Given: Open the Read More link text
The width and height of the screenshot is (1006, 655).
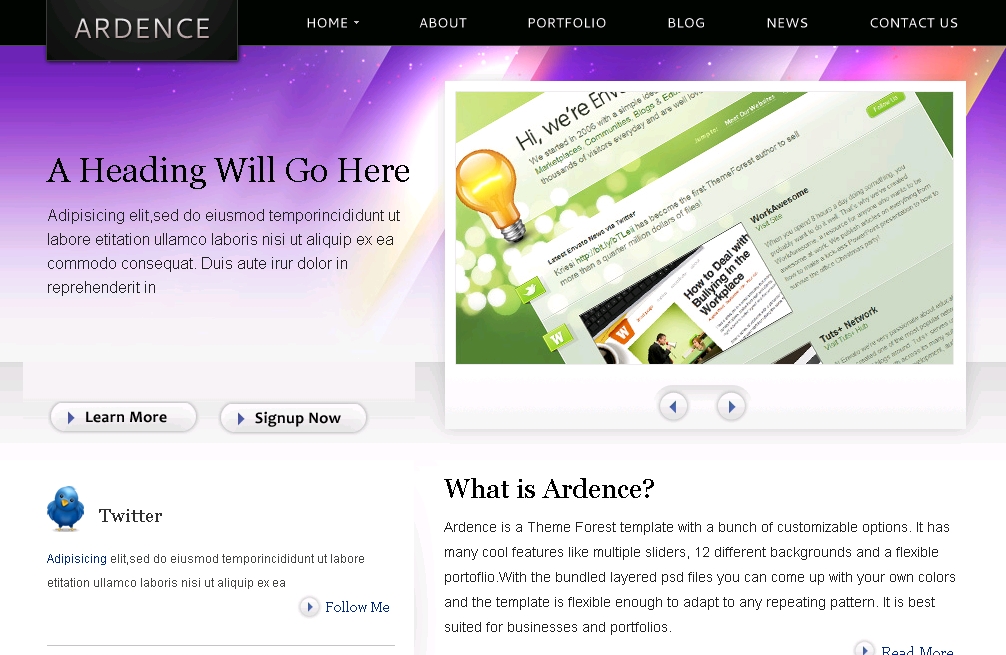Looking at the screenshot, I should point(917,650).
